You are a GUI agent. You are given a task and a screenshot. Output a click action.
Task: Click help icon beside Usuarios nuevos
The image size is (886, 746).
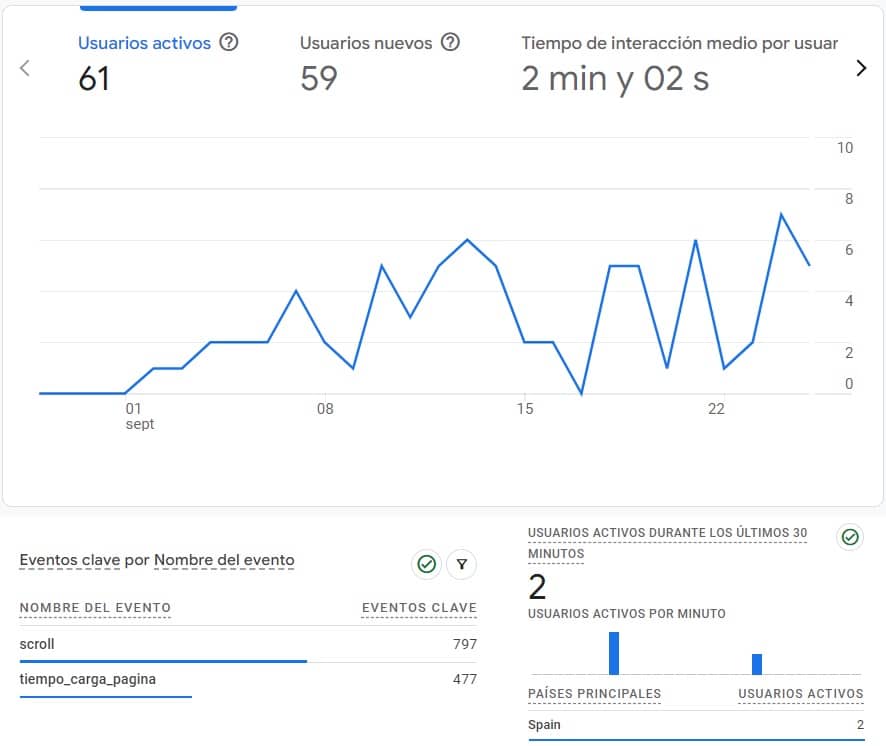pyautogui.click(x=451, y=43)
